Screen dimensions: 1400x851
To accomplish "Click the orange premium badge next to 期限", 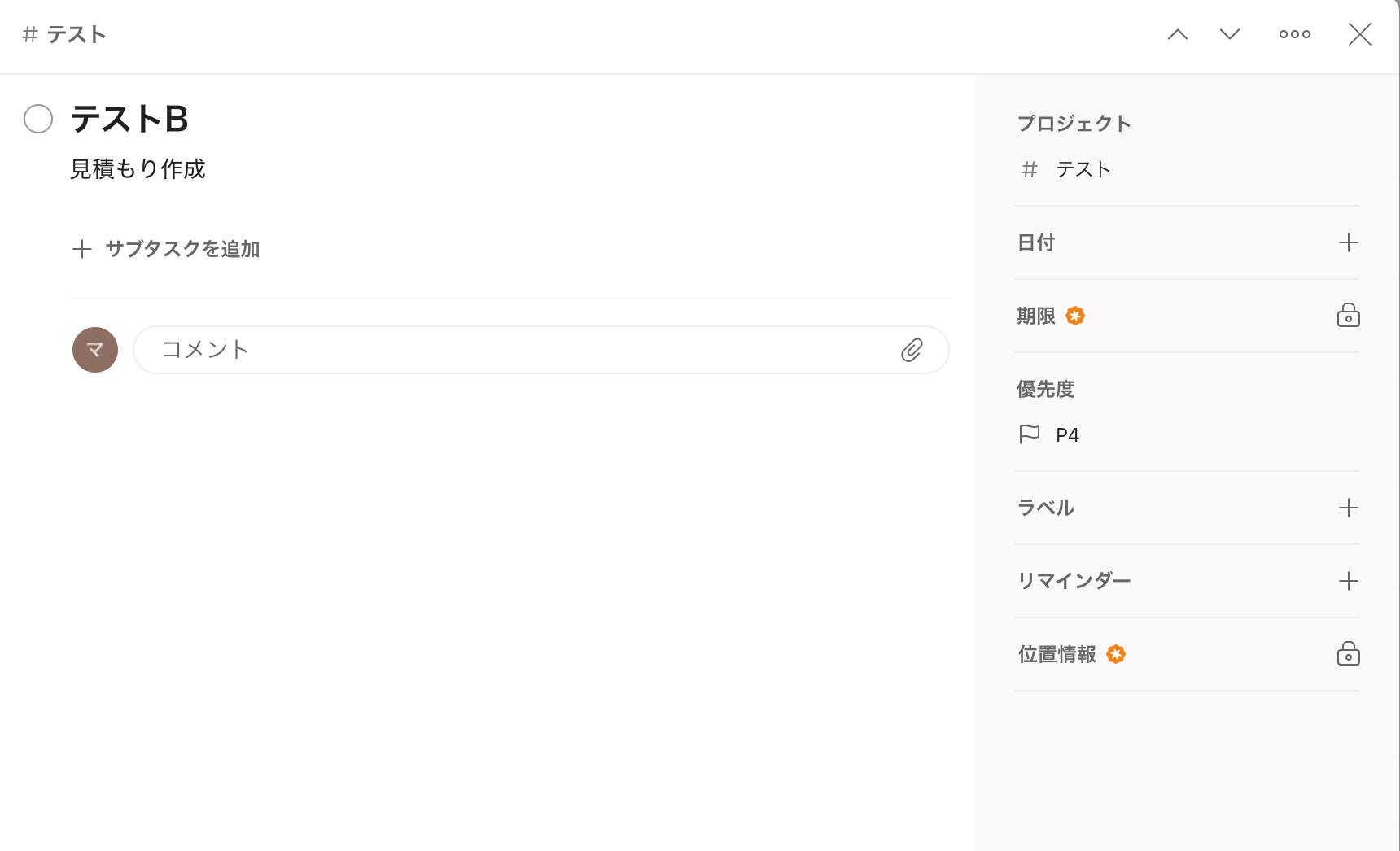I will point(1075,316).
